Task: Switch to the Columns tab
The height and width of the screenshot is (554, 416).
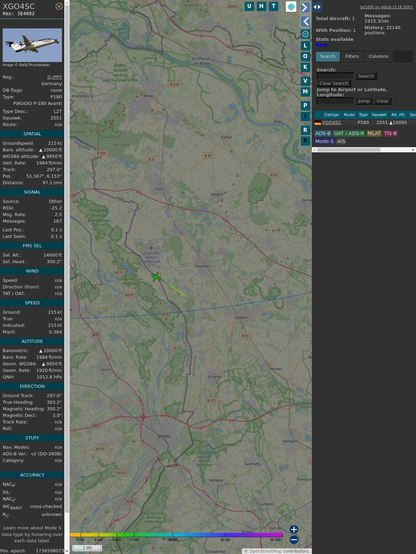Action: pyautogui.click(x=378, y=56)
